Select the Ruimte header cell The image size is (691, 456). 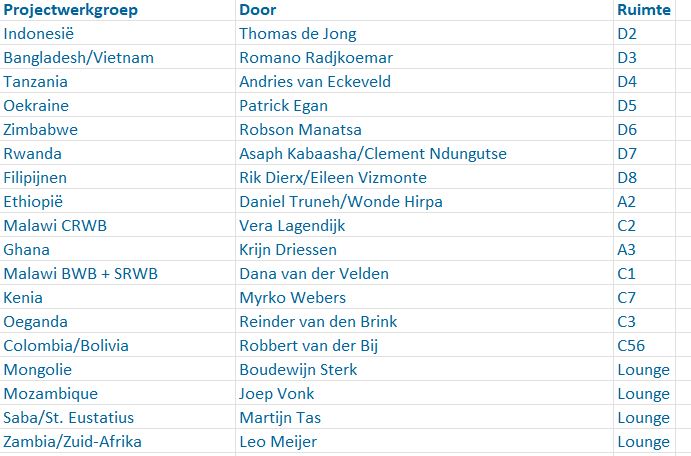pos(643,10)
